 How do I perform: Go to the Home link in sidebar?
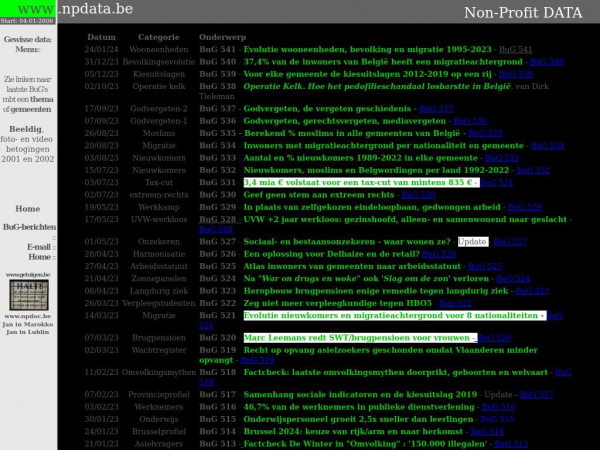click(x=28, y=209)
